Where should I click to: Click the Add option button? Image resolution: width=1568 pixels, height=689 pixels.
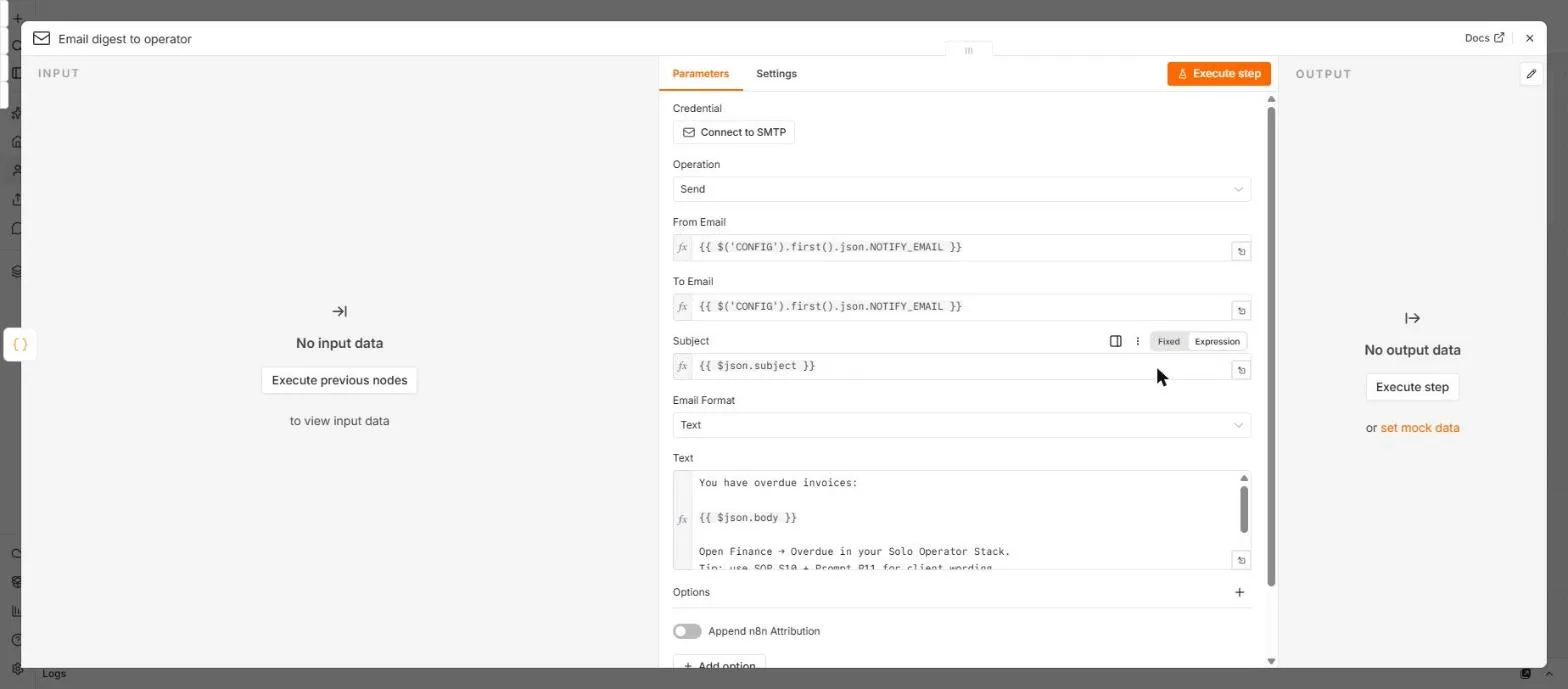tap(719, 665)
